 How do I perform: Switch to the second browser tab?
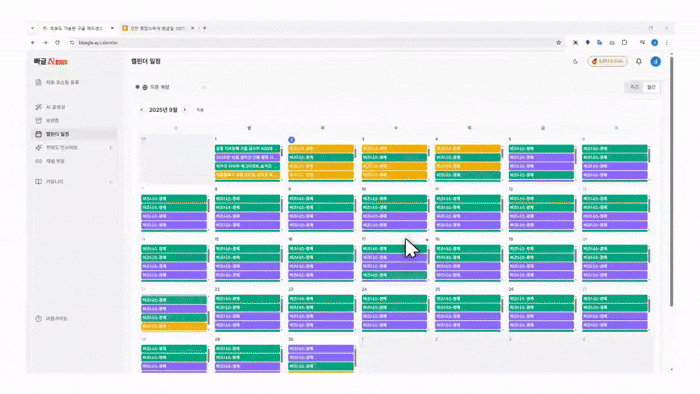[157, 28]
